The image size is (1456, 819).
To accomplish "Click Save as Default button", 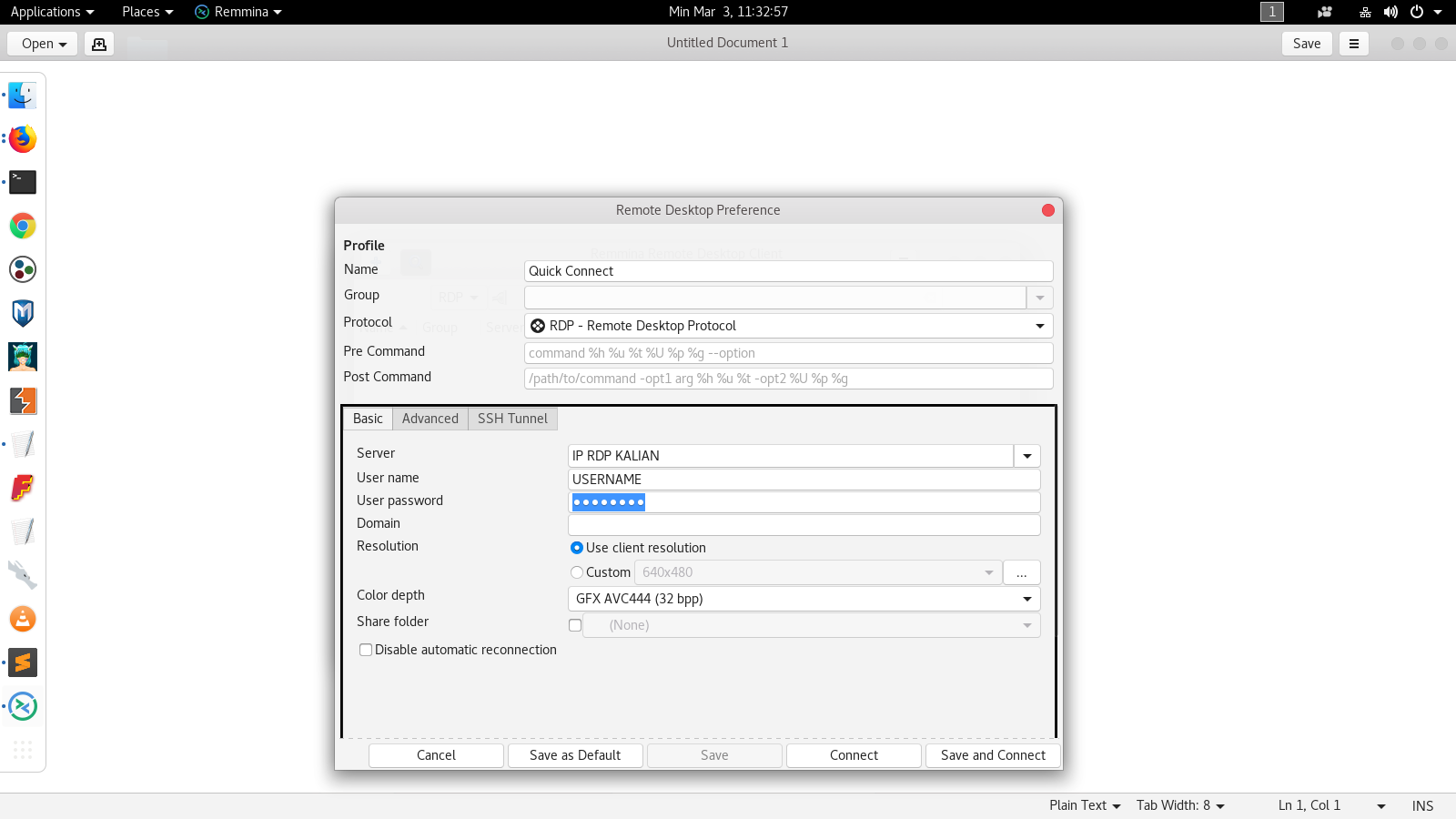I will click(x=575, y=755).
